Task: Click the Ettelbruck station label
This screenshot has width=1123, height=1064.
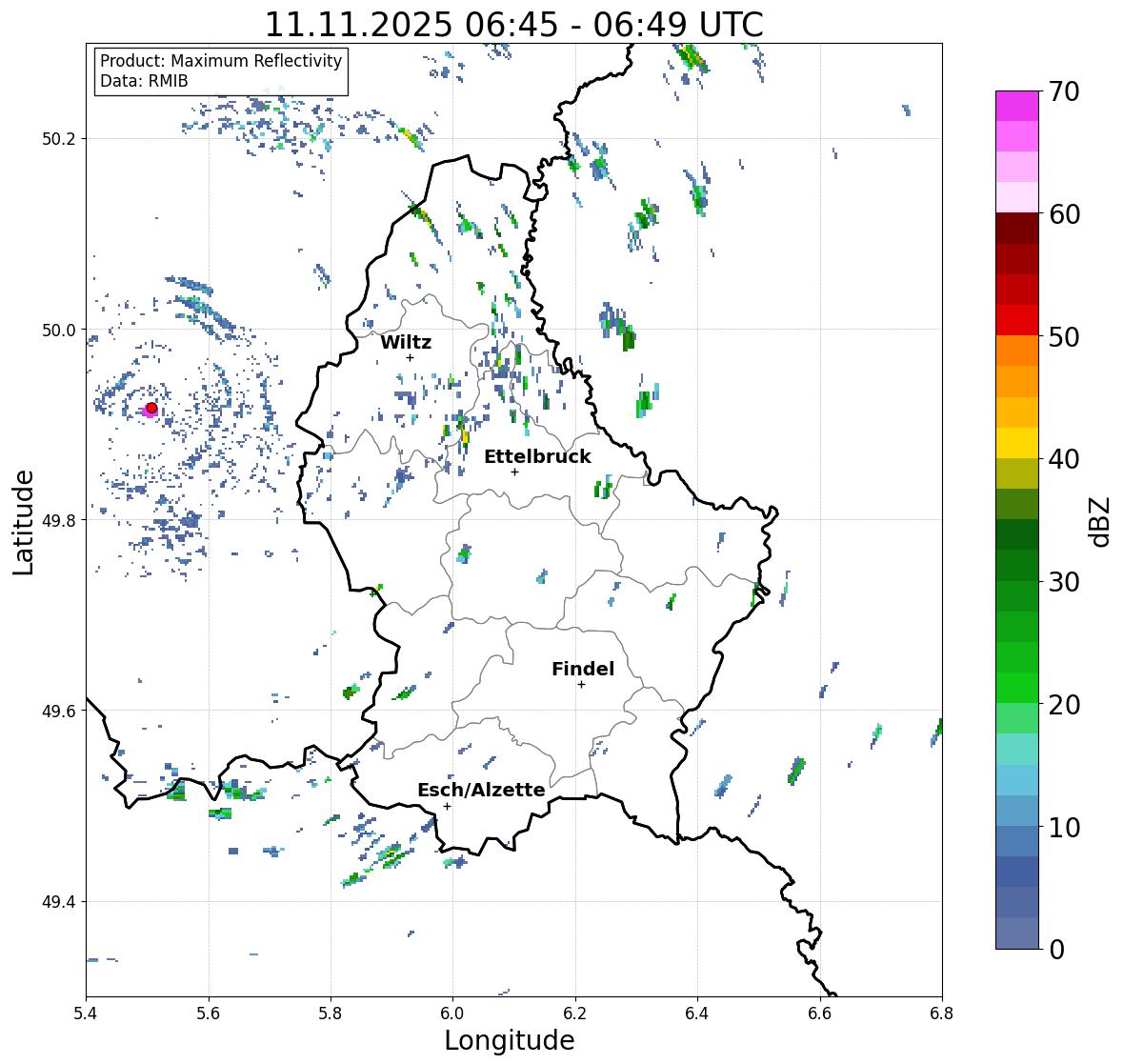Action: click(x=537, y=457)
